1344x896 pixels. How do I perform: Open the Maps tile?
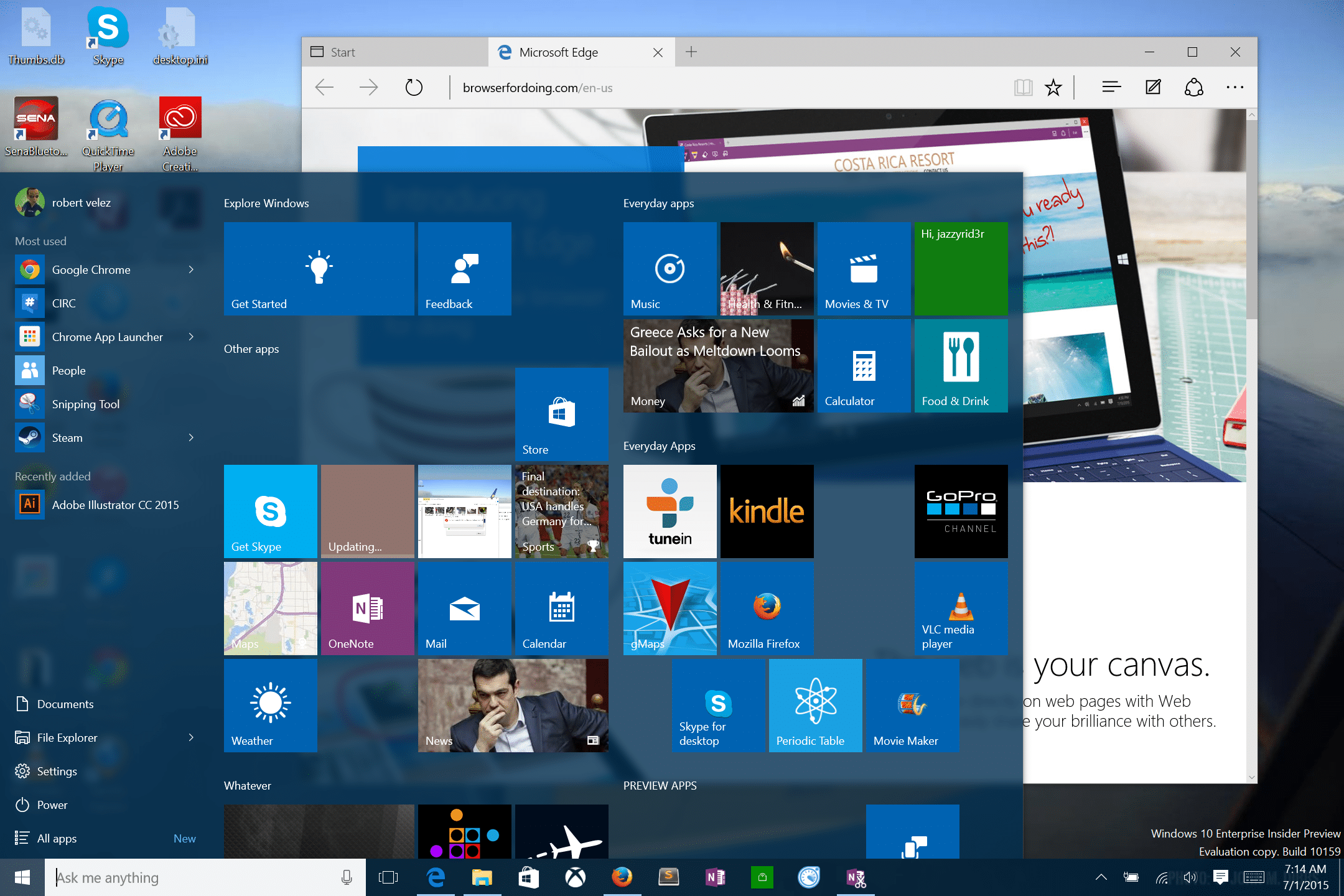[x=271, y=609]
